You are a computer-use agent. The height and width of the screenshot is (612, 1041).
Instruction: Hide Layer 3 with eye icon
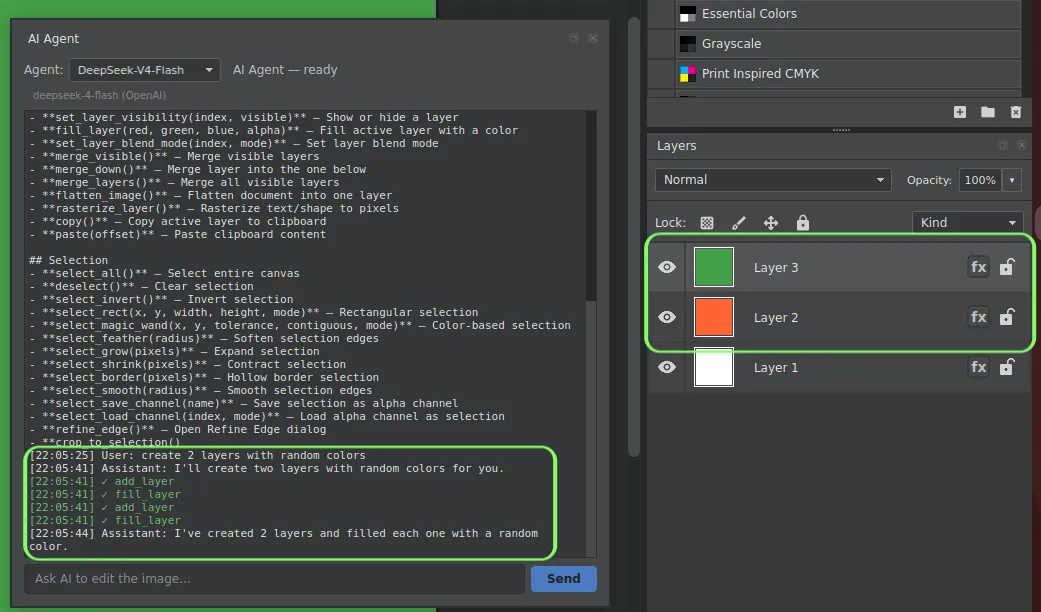tap(667, 267)
